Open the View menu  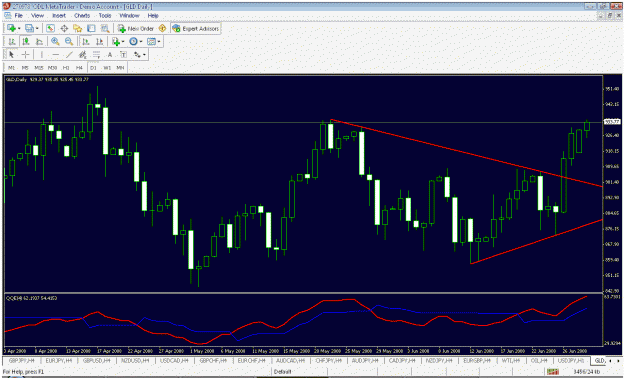tap(37, 16)
